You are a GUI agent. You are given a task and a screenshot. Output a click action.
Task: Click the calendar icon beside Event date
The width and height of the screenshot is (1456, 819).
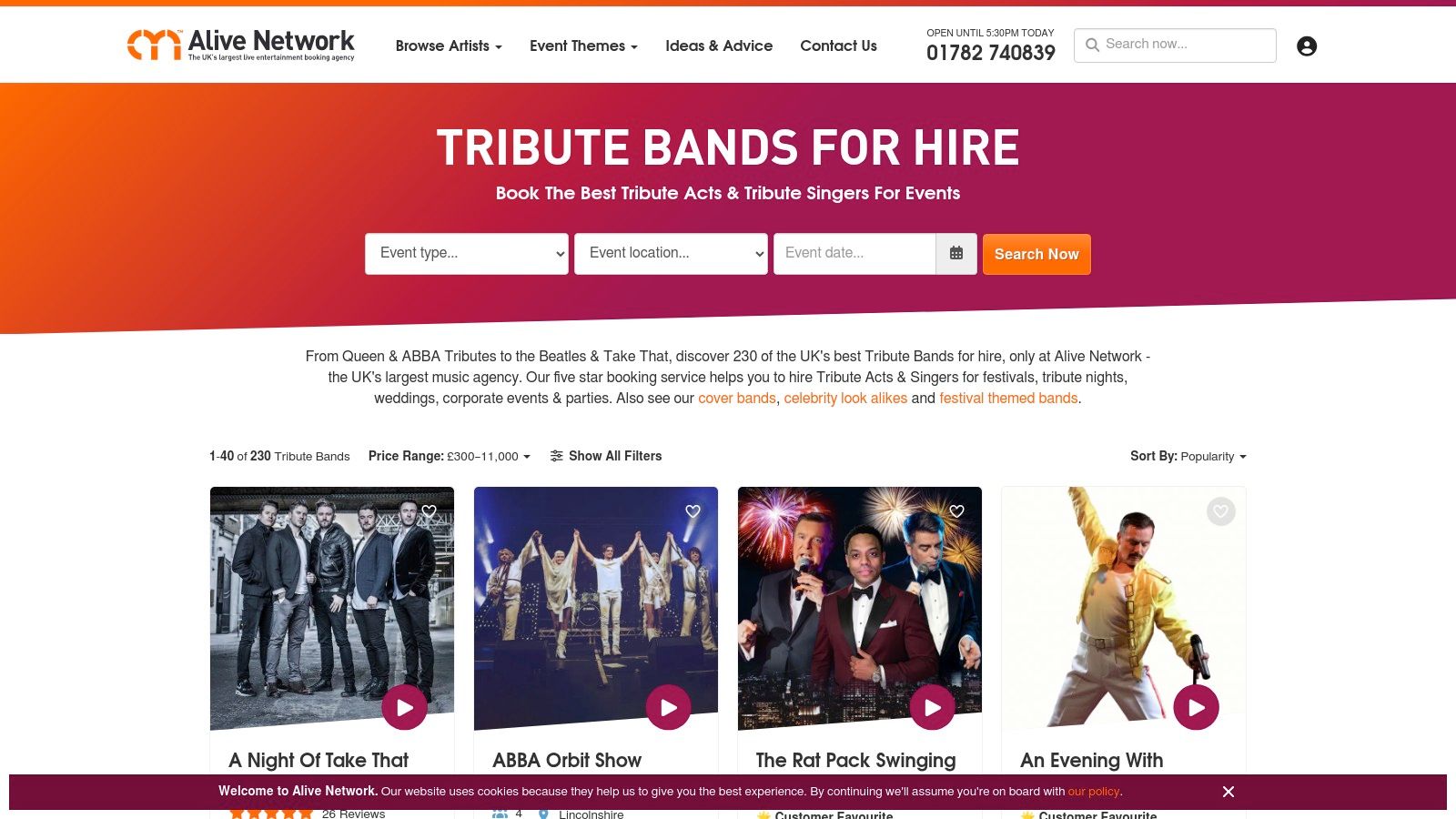click(x=956, y=254)
